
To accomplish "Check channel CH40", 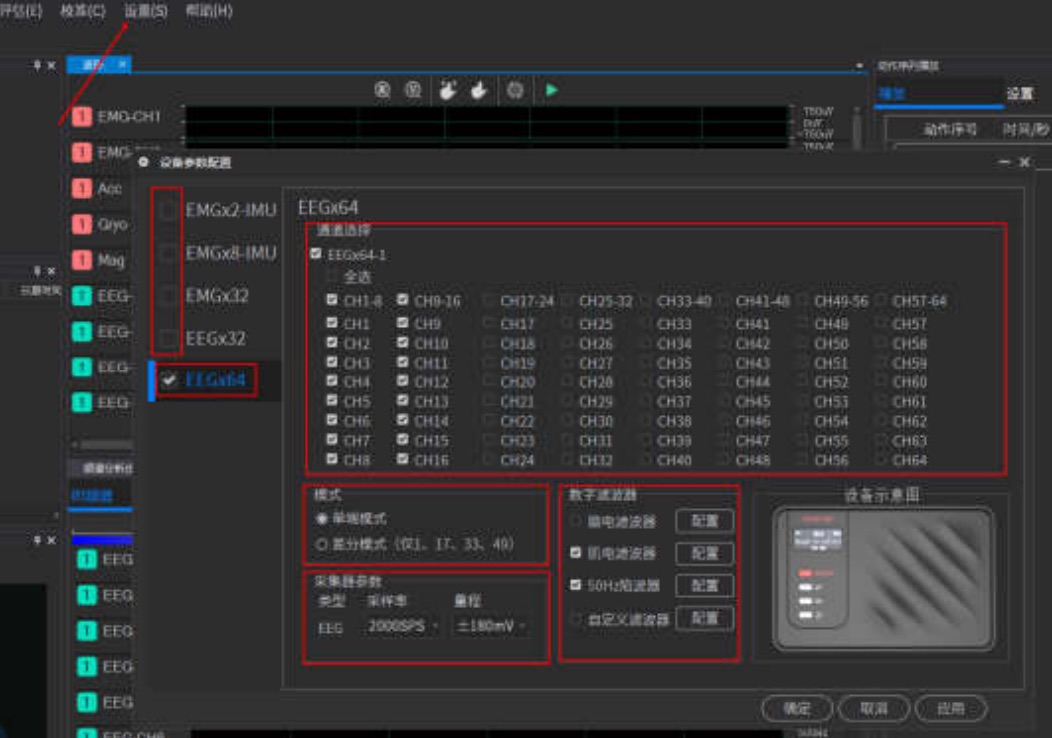I will point(646,459).
